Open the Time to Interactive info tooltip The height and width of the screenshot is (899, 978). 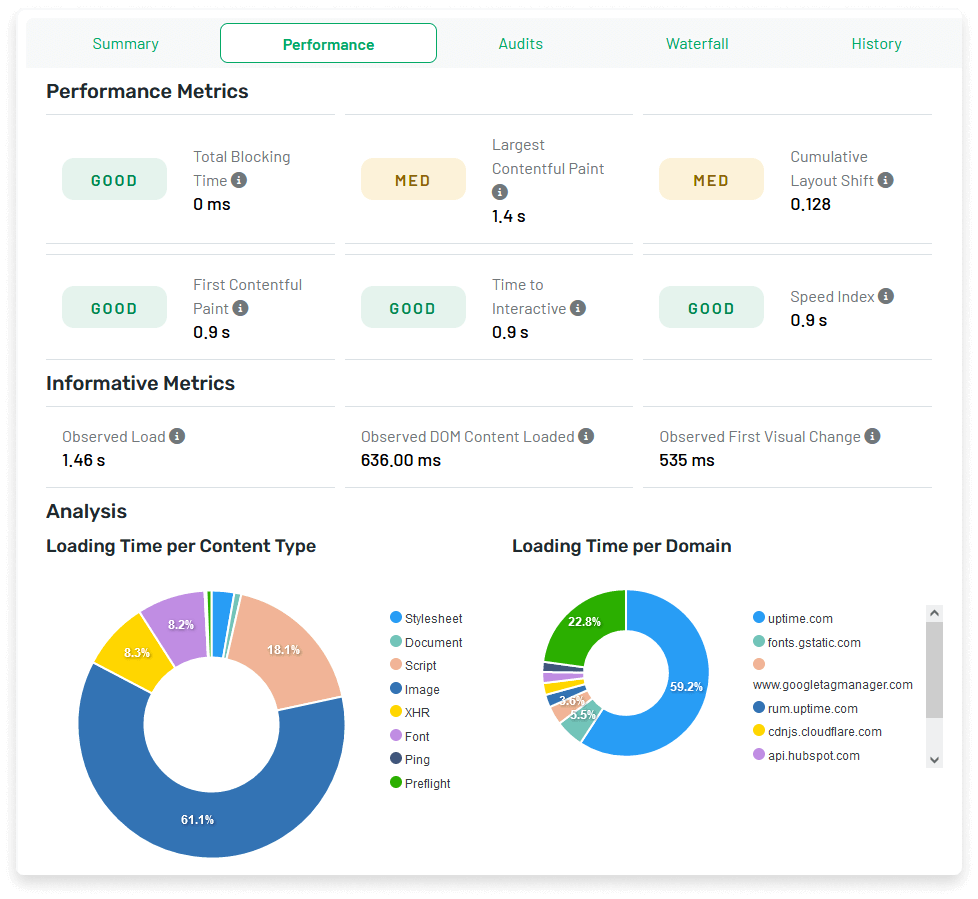[577, 308]
